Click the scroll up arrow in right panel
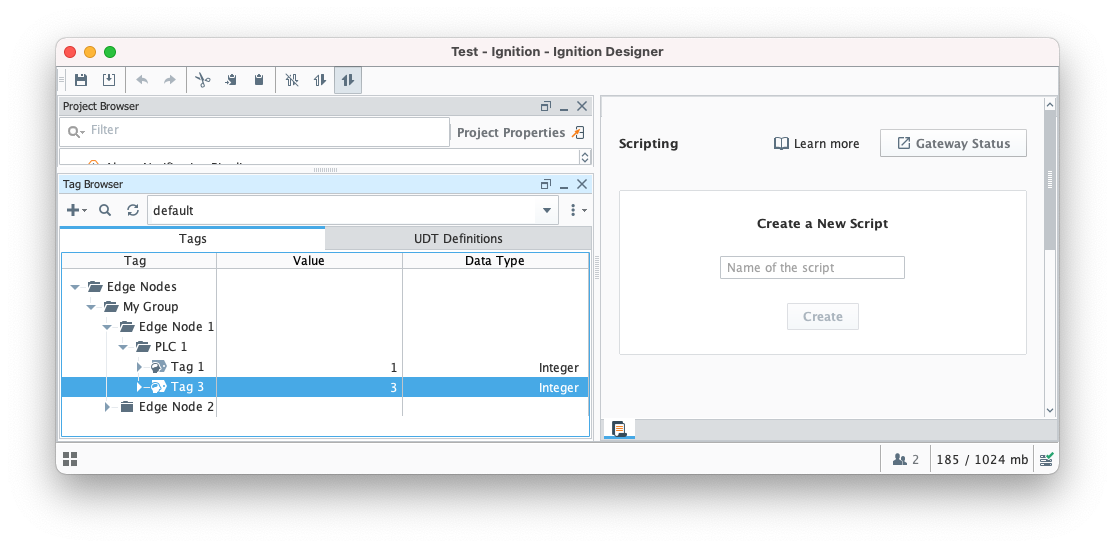The height and width of the screenshot is (548, 1115). (1050, 104)
